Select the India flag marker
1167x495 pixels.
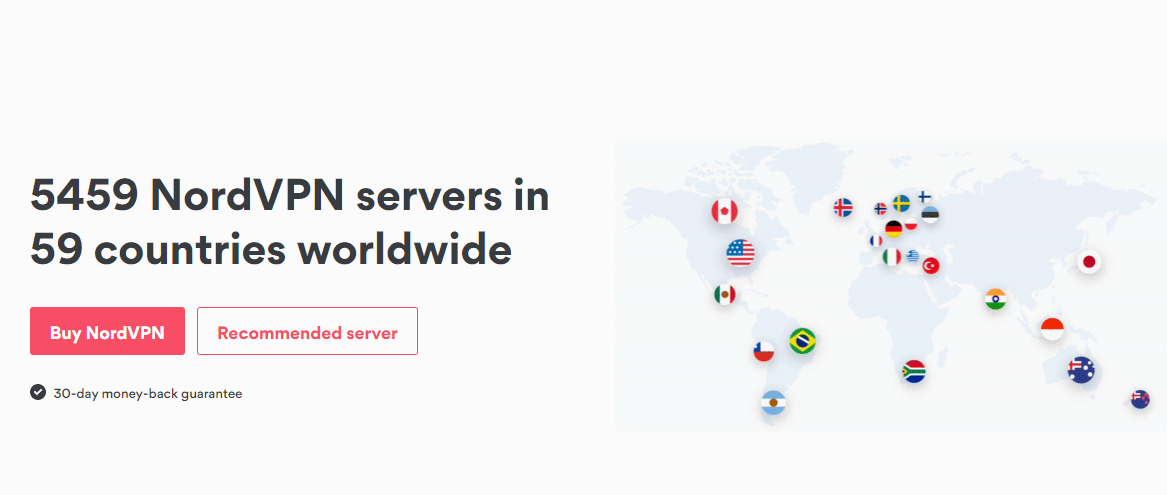coord(995,299)
